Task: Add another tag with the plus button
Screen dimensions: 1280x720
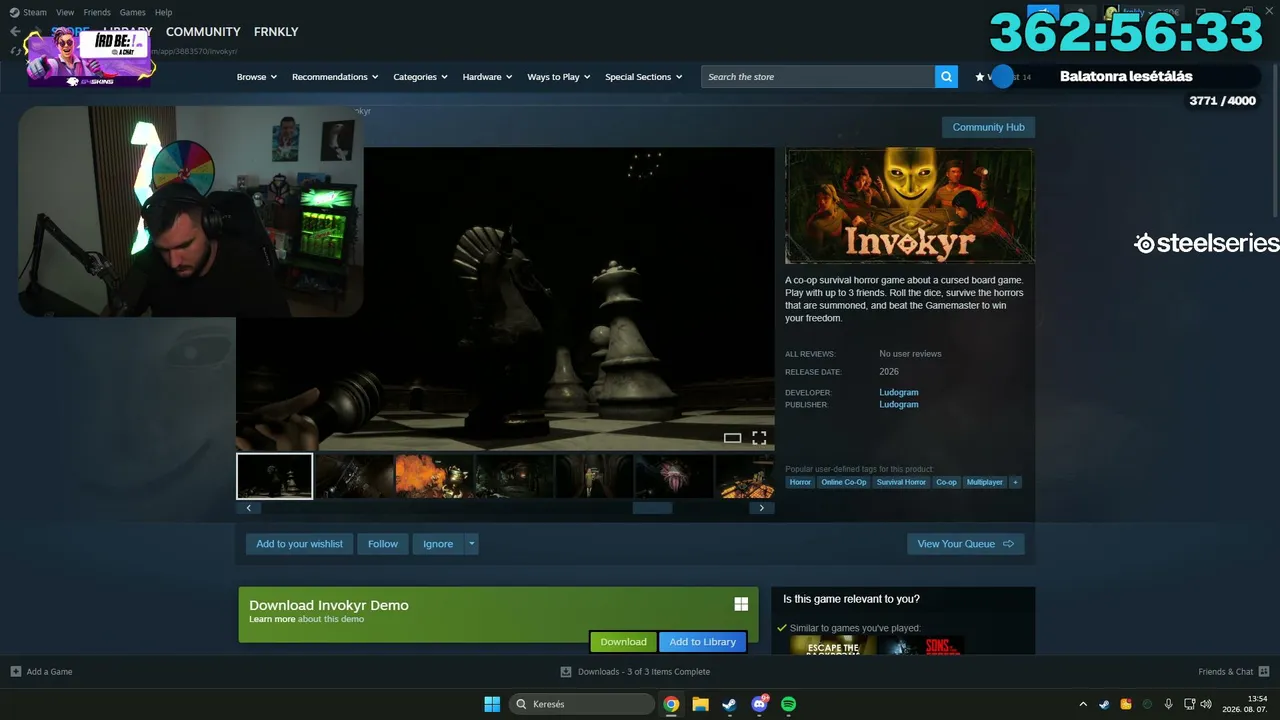Action: click(x=1015, y=482)
